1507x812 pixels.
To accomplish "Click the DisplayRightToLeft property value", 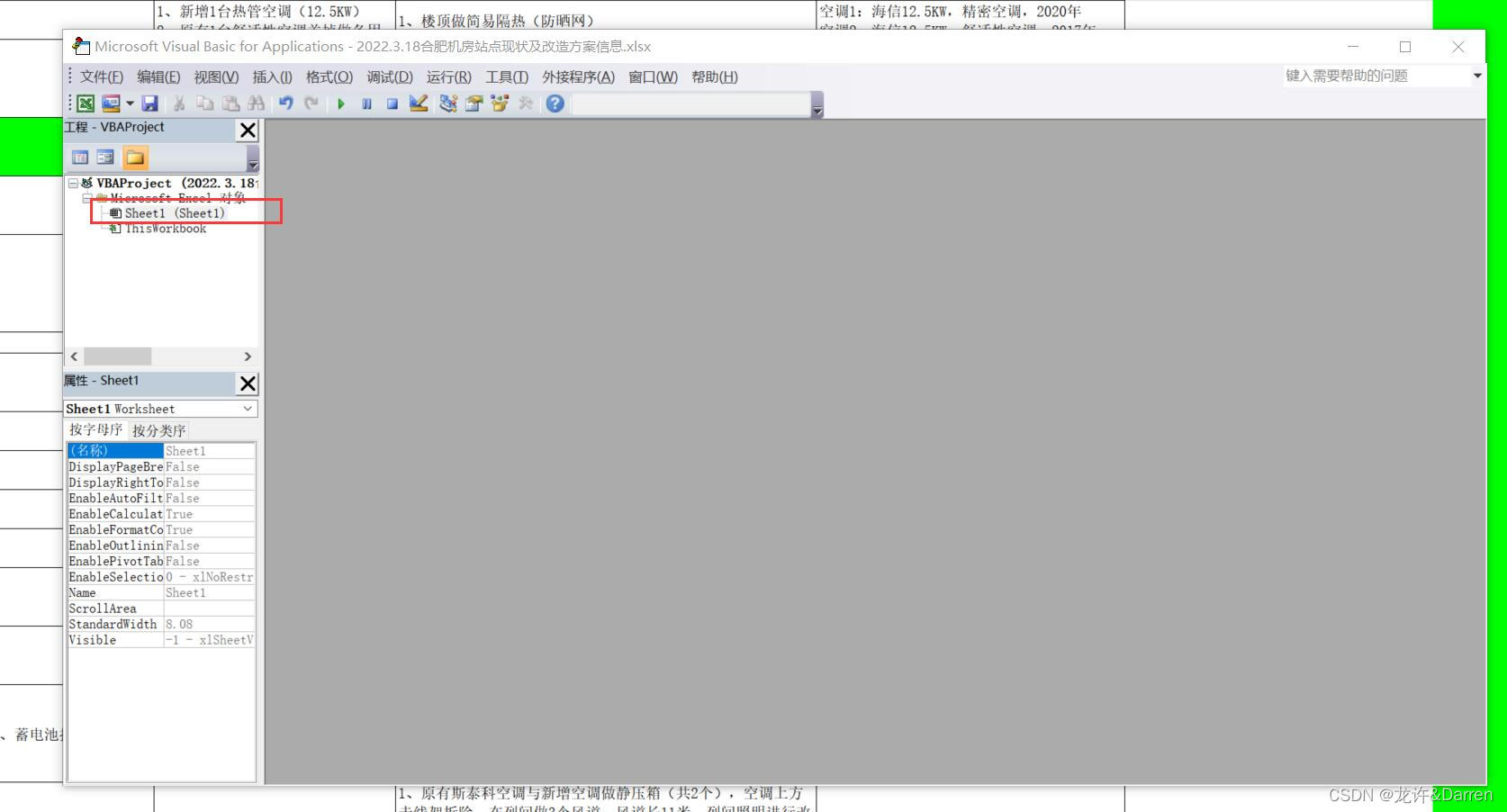I will 209,483.
